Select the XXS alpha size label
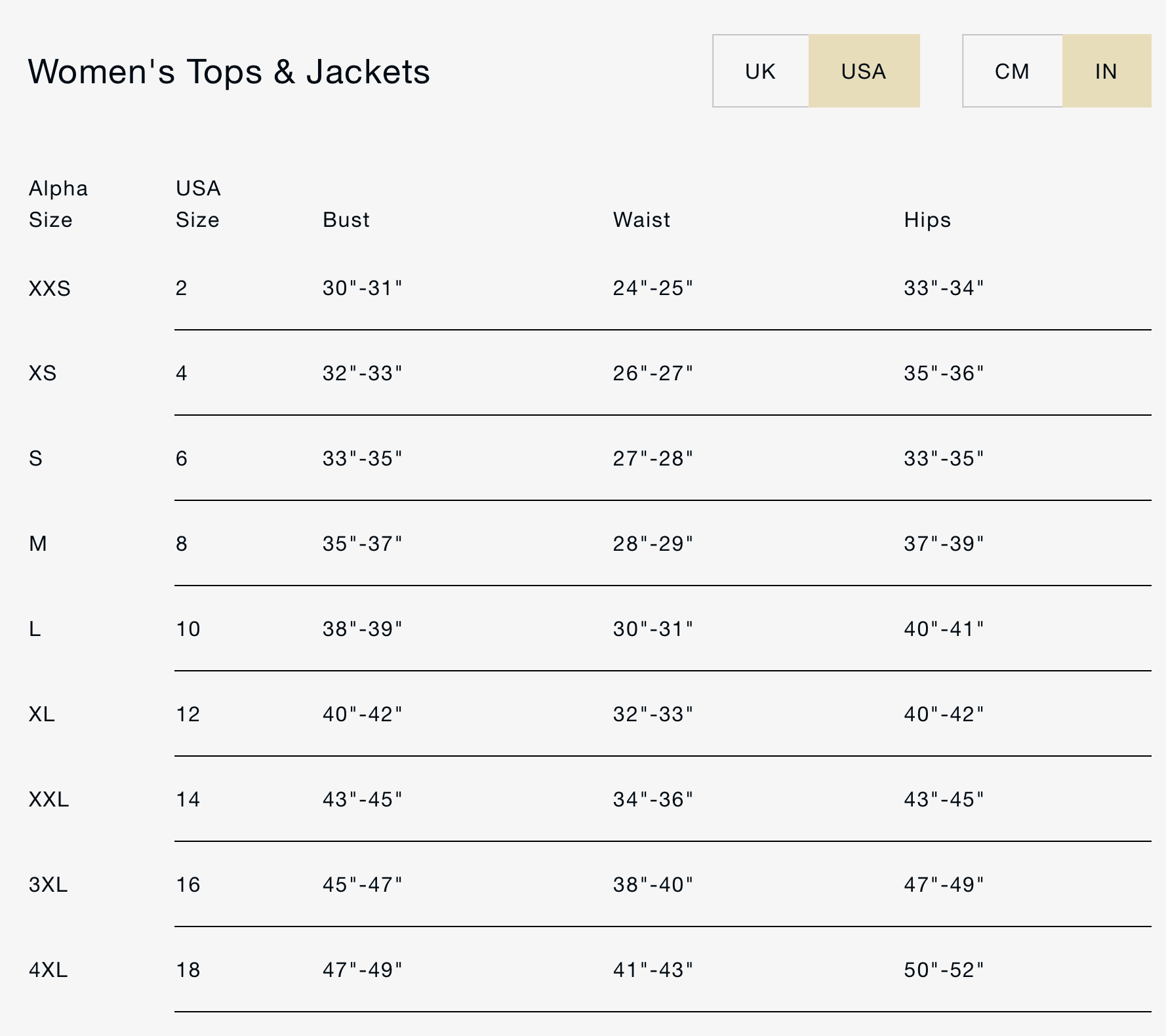Screen dimensions: 1166x1036 50,289
